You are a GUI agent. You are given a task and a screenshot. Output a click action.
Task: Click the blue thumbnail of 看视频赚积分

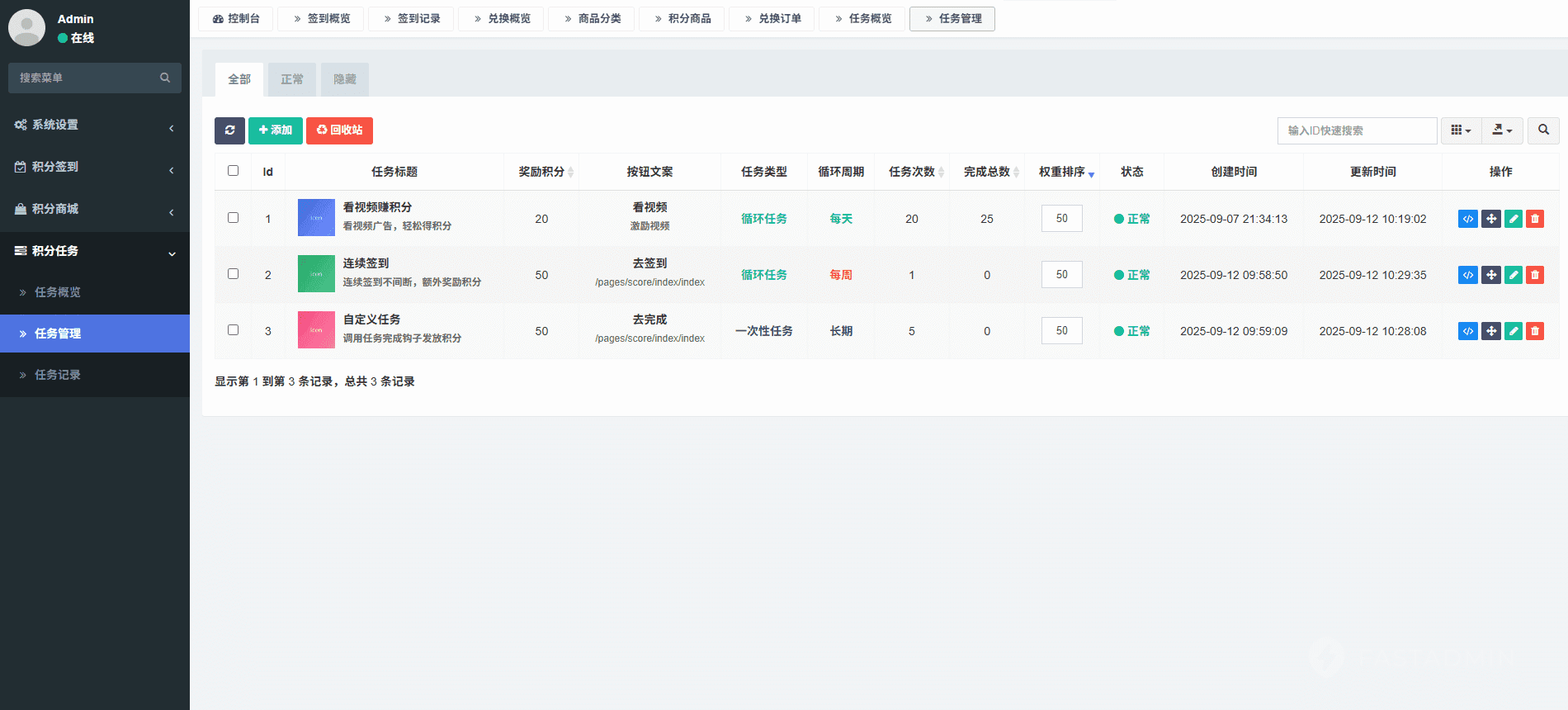316,218
